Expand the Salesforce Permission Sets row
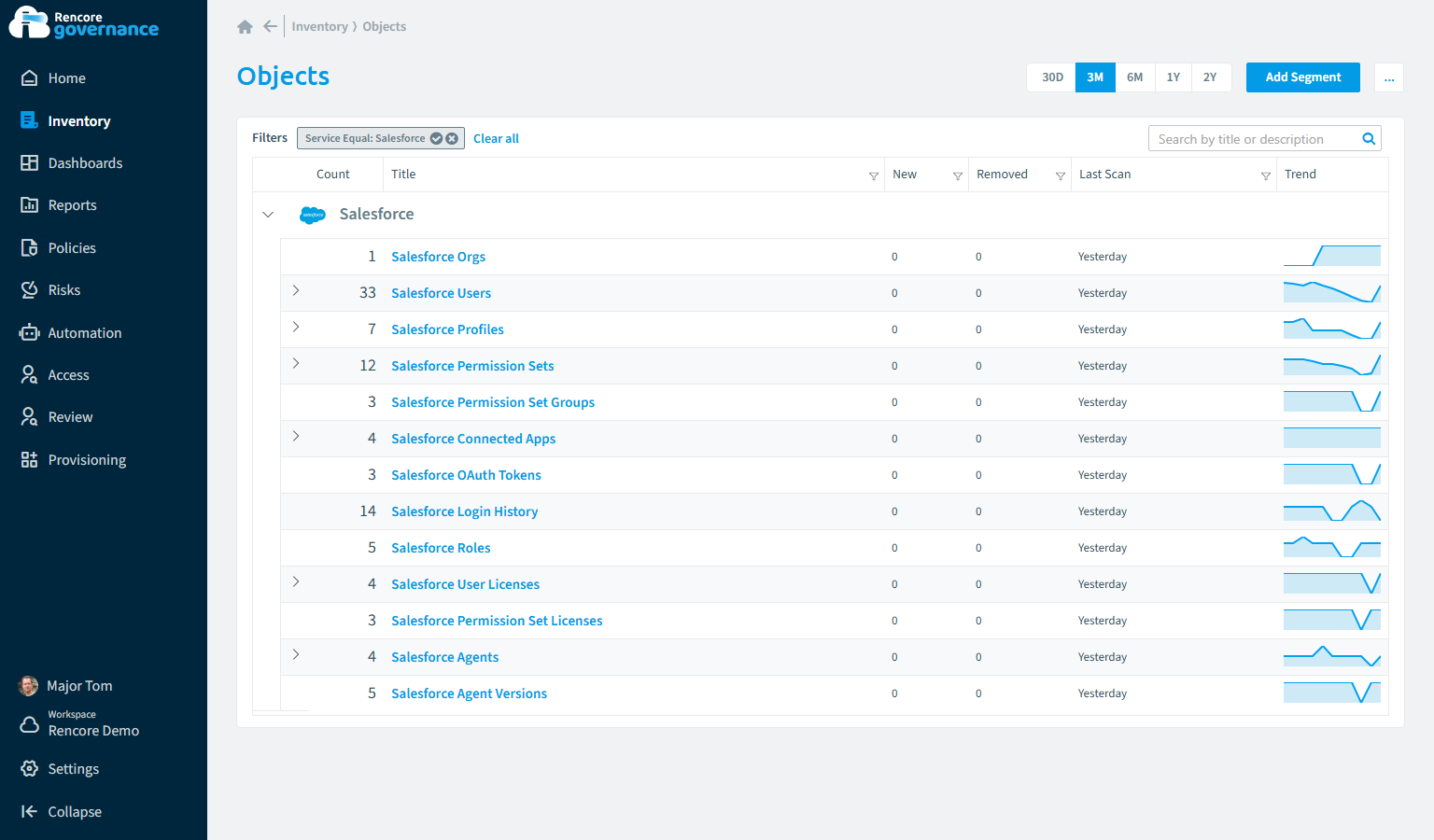The height and width of the screenshot is (840, 1434). click(296, 364)
